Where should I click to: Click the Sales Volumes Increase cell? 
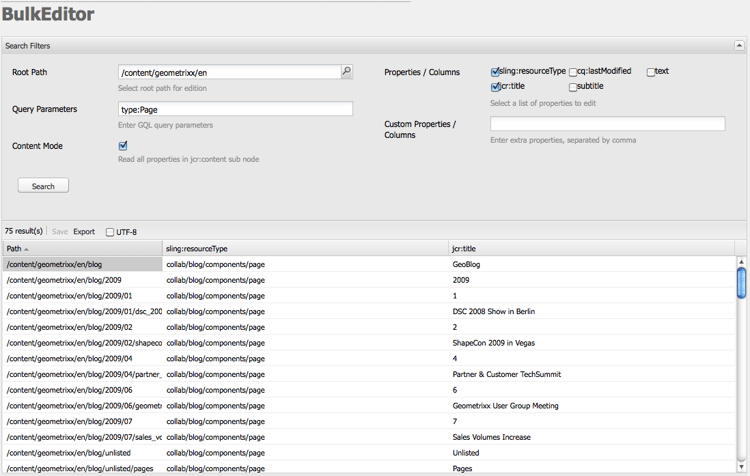coord(592,437)
